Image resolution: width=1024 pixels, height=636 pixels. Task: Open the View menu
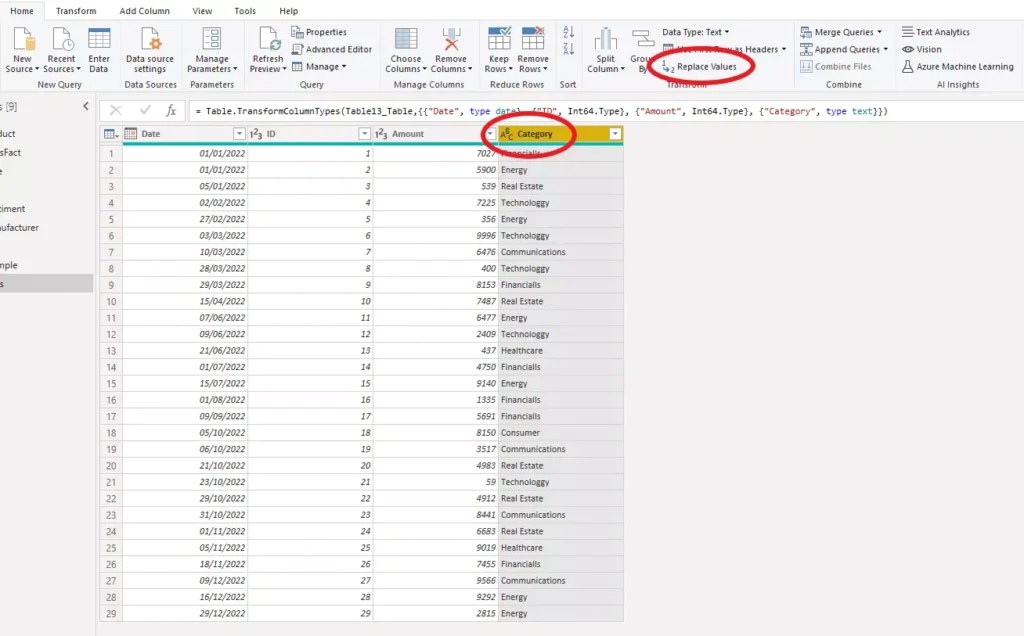click(x=201, y=11)
